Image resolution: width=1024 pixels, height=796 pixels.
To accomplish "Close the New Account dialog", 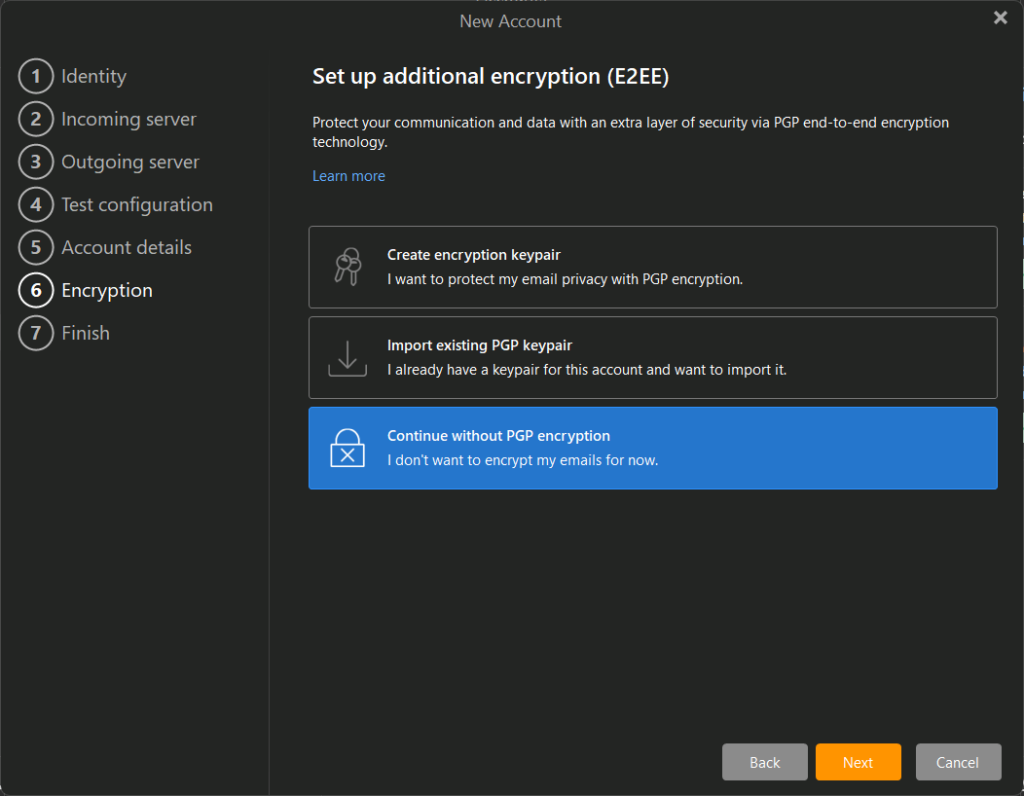I will [1000, 18].
